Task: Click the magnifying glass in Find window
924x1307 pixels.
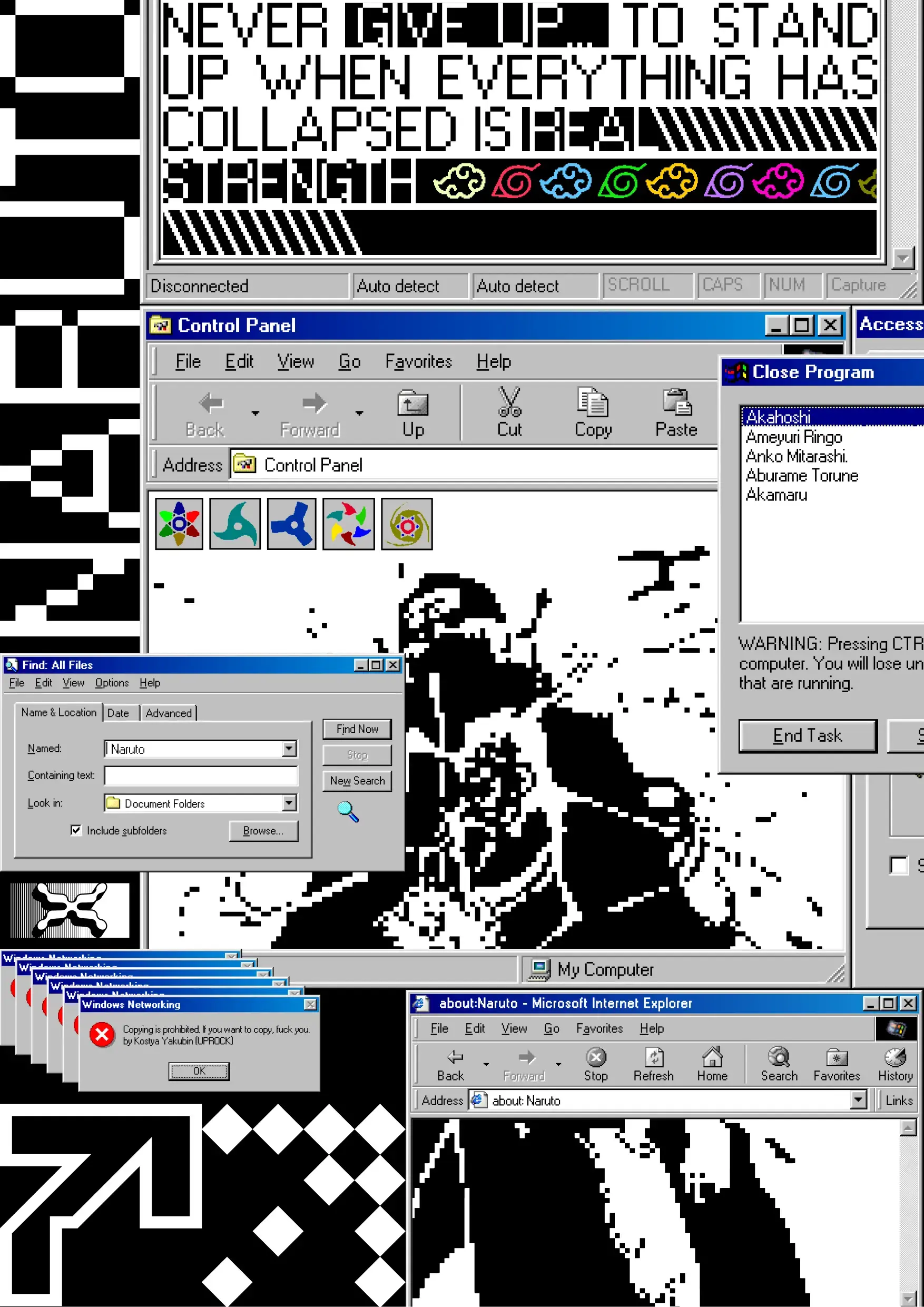Action: [x=348, y=811]
